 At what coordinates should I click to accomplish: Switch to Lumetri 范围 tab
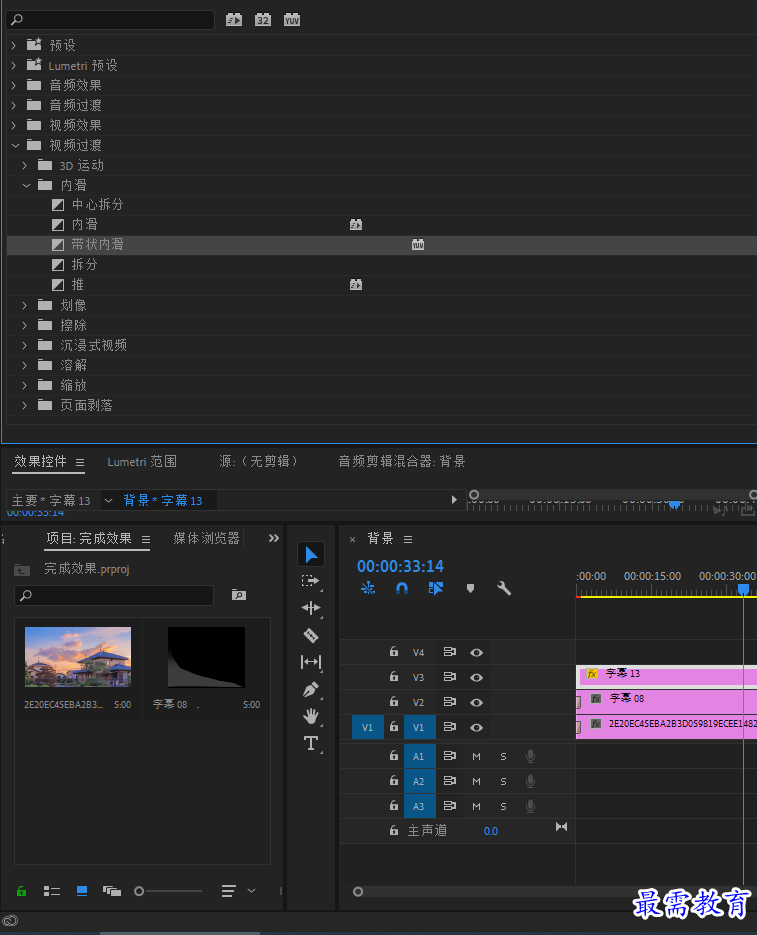[142, 462]
